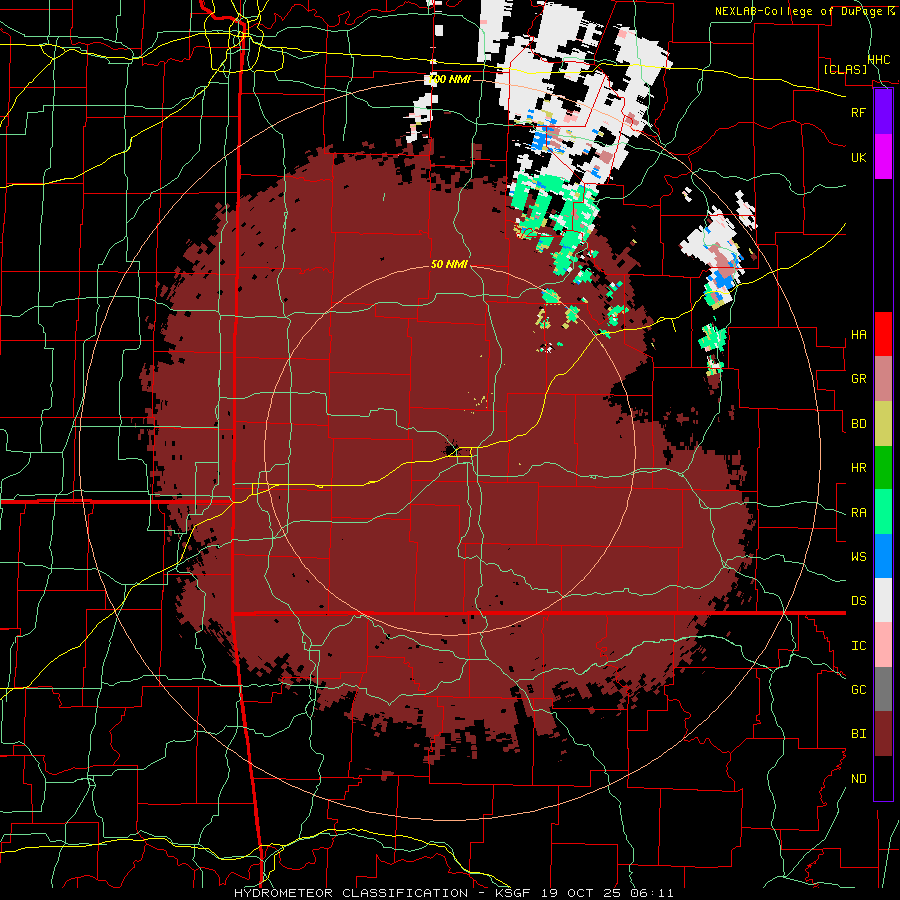
Task: Click the GR legend label
Action: pos(858,379)
